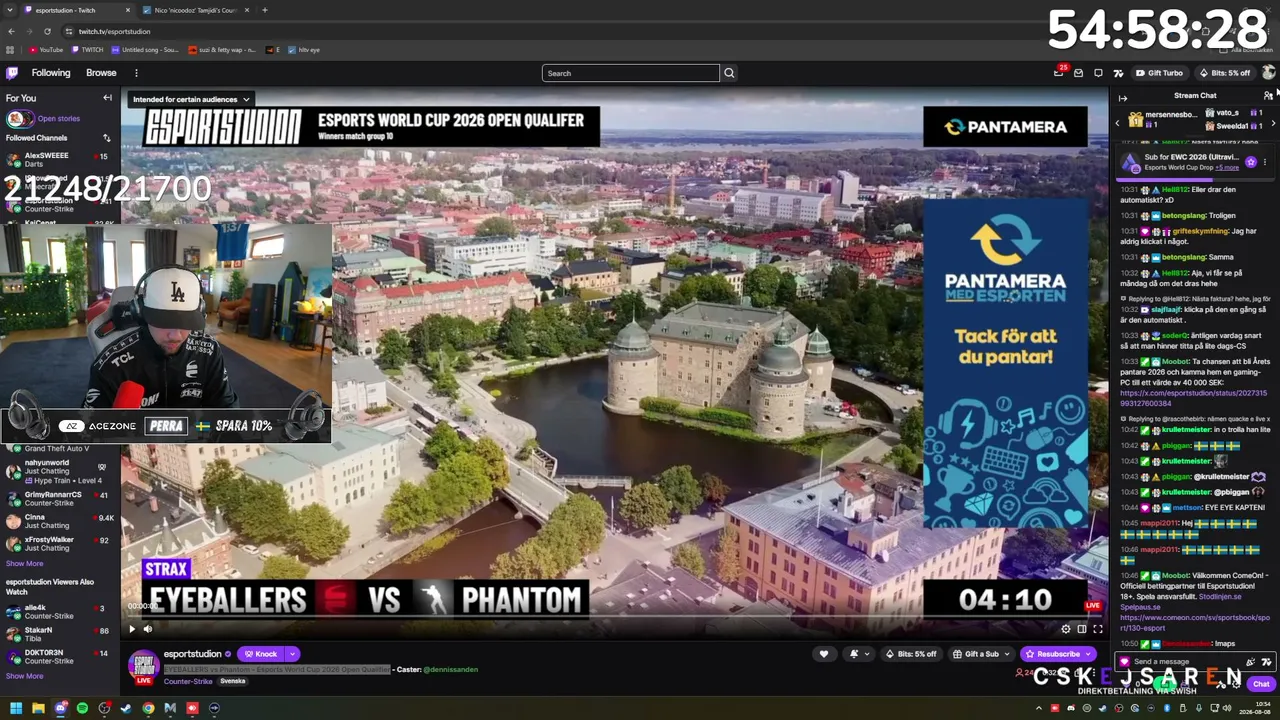
Task: Open the Gift a Sub dropdown
Action: point(980,654)
